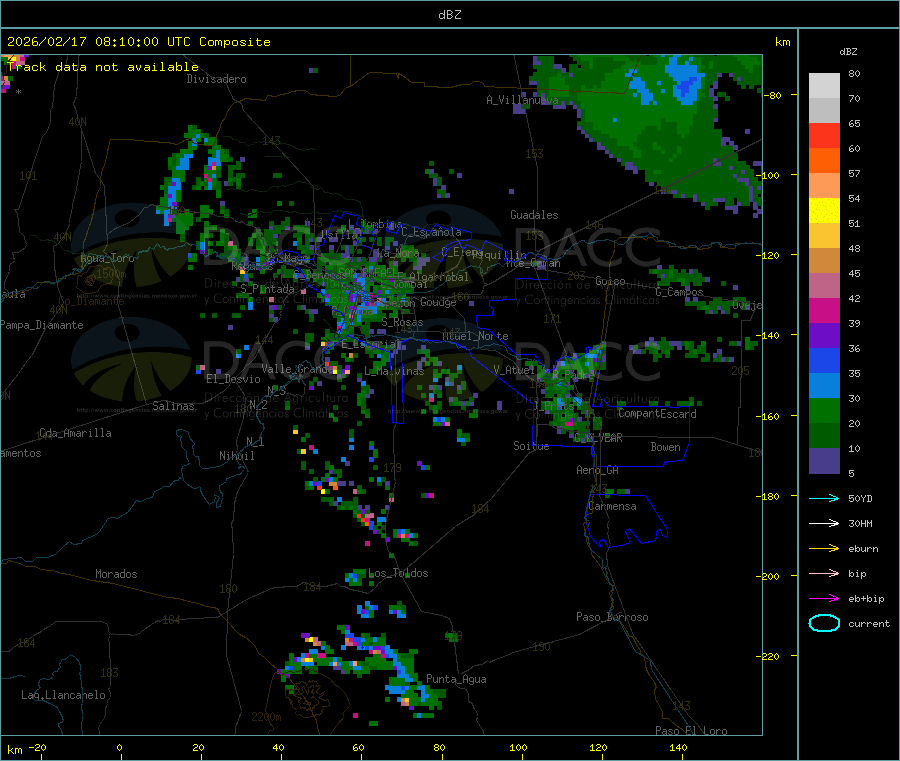Click the 'Paso_El_Loro' map label
This screenshot has width=900, height=761.
point(691,731)
